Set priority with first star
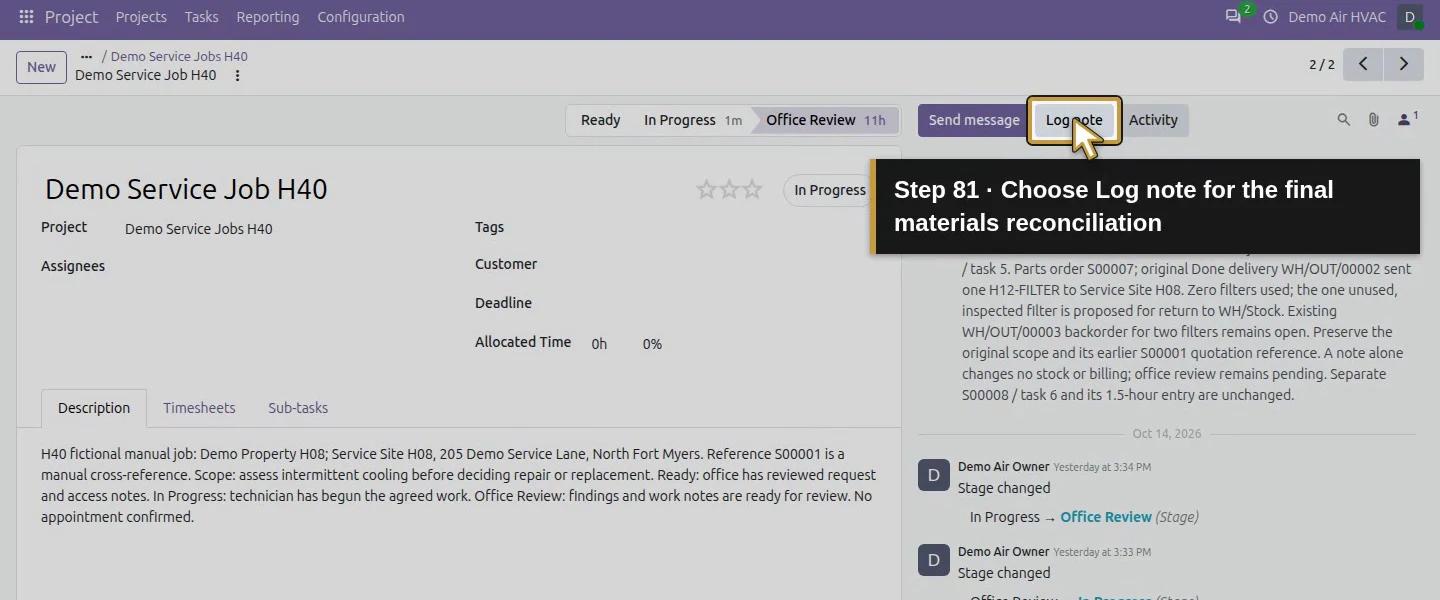The image size is (1440, 600). (707, 189)
